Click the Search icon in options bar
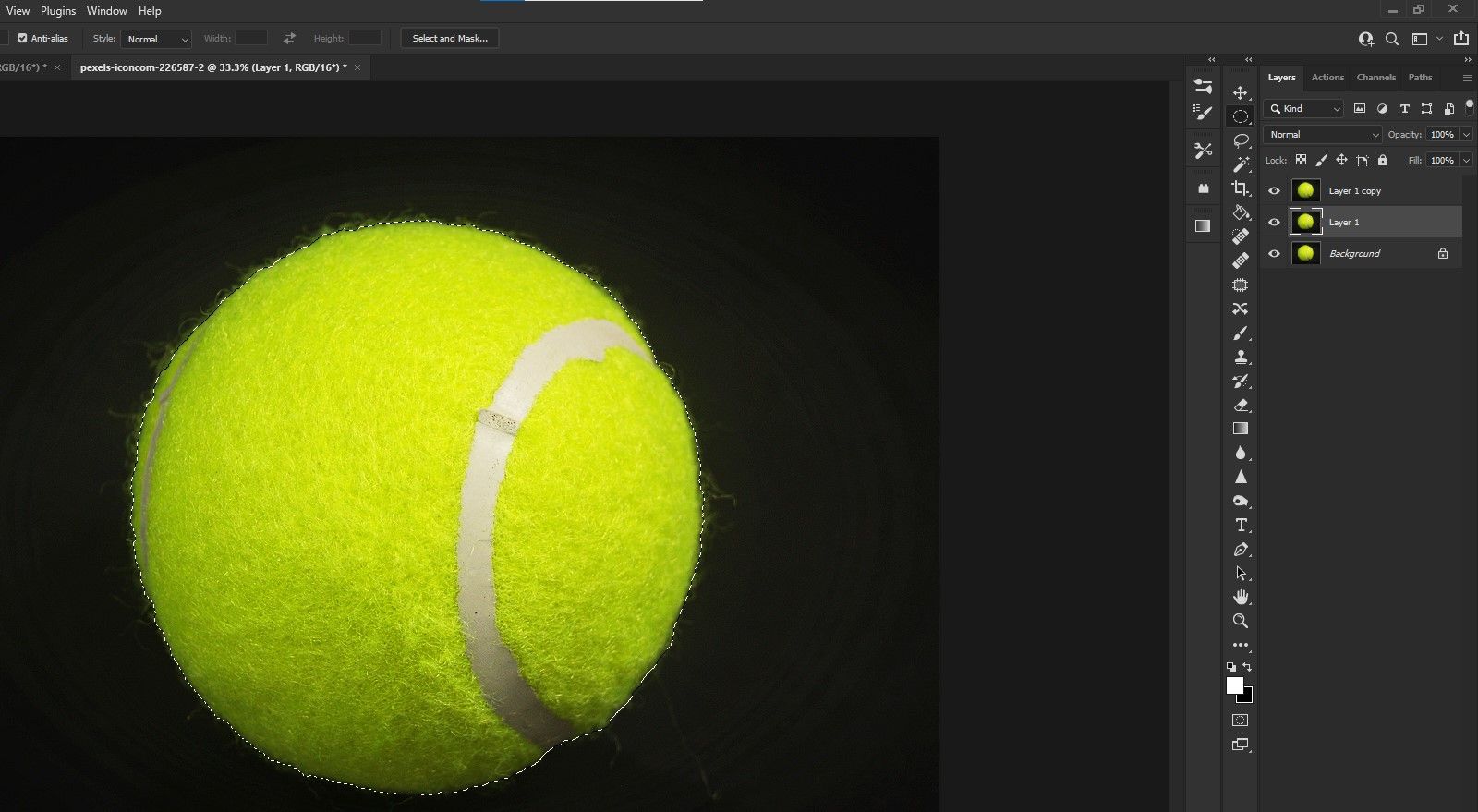Image resolution: width=1478 pixels, height=812 pixels. tap(1392, 39)
